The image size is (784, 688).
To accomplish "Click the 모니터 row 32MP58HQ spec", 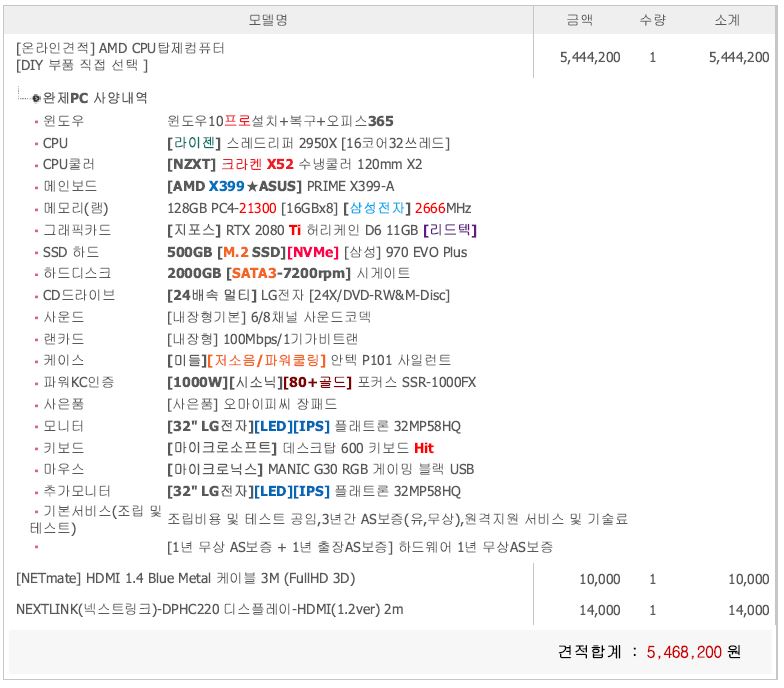I will point(314,426).
